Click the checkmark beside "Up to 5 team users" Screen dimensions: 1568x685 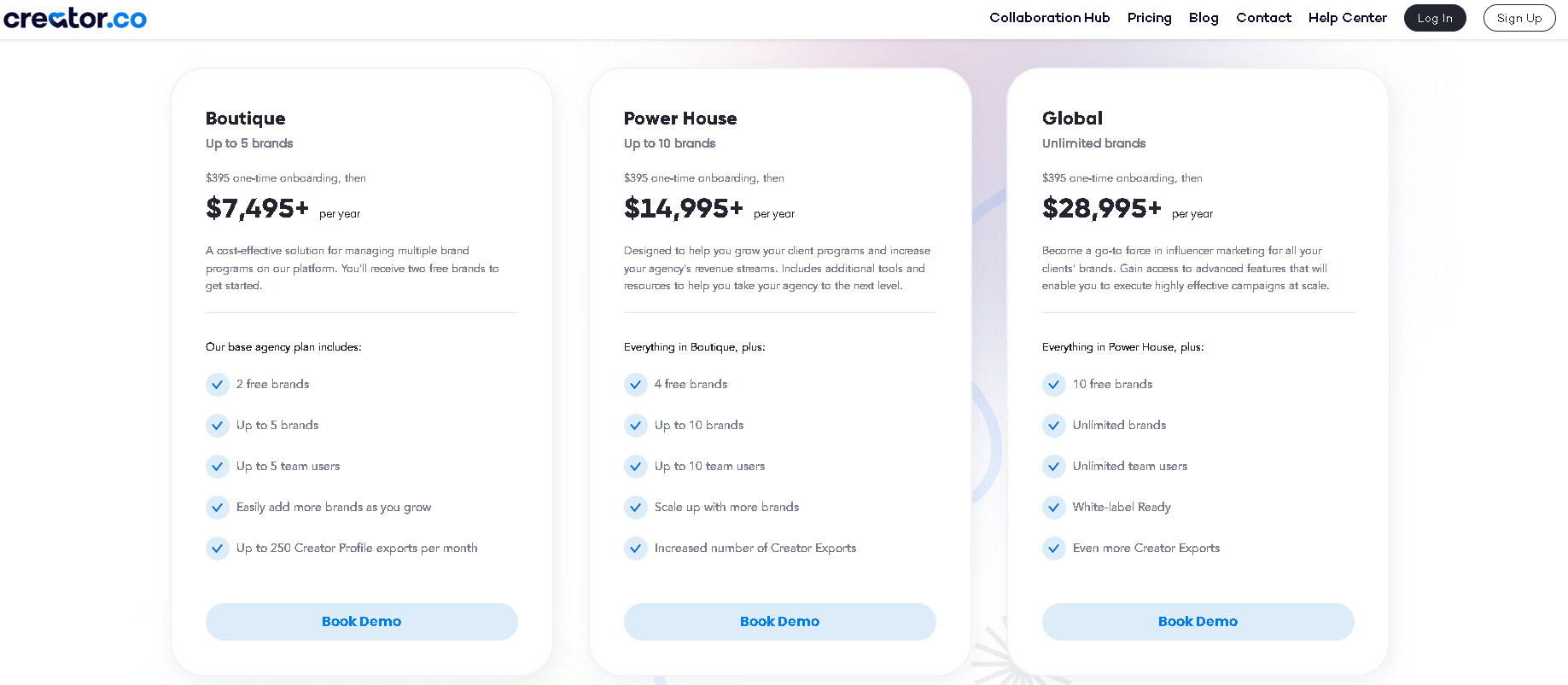[218, 467]
